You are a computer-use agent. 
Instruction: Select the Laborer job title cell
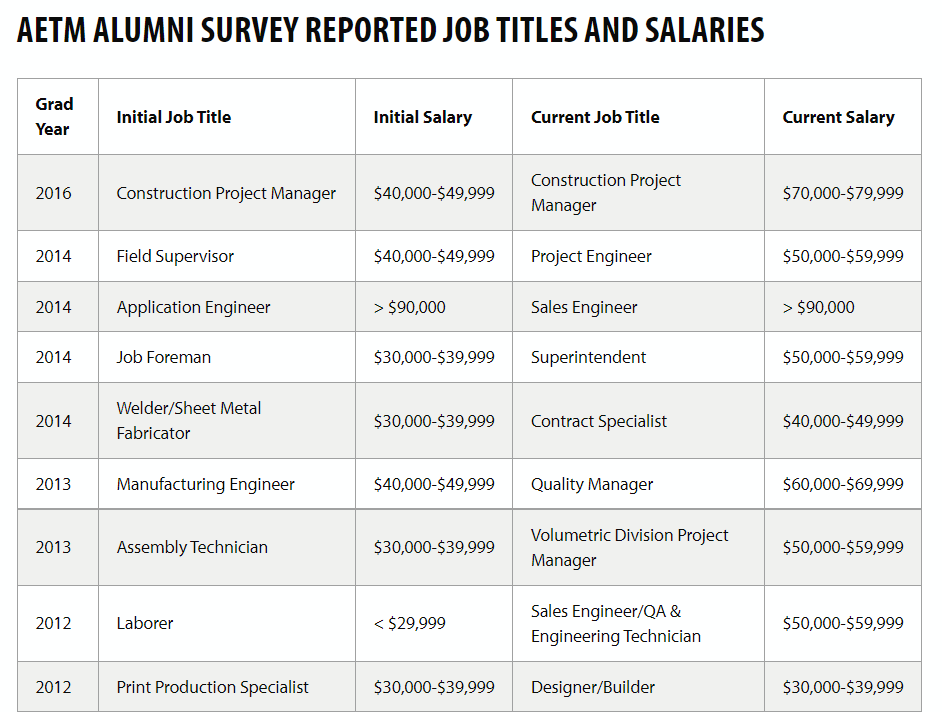pos(226,623)
